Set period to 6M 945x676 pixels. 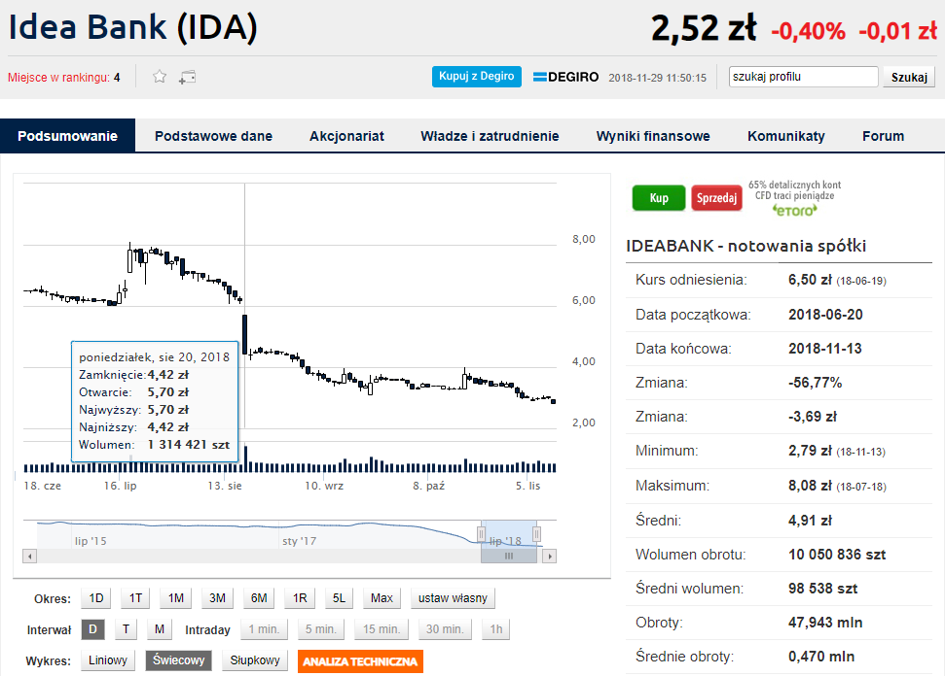point(259,598)
